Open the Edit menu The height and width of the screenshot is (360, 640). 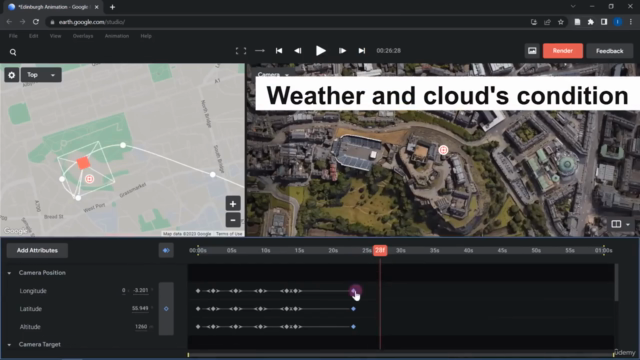click(x=33, y=36)
